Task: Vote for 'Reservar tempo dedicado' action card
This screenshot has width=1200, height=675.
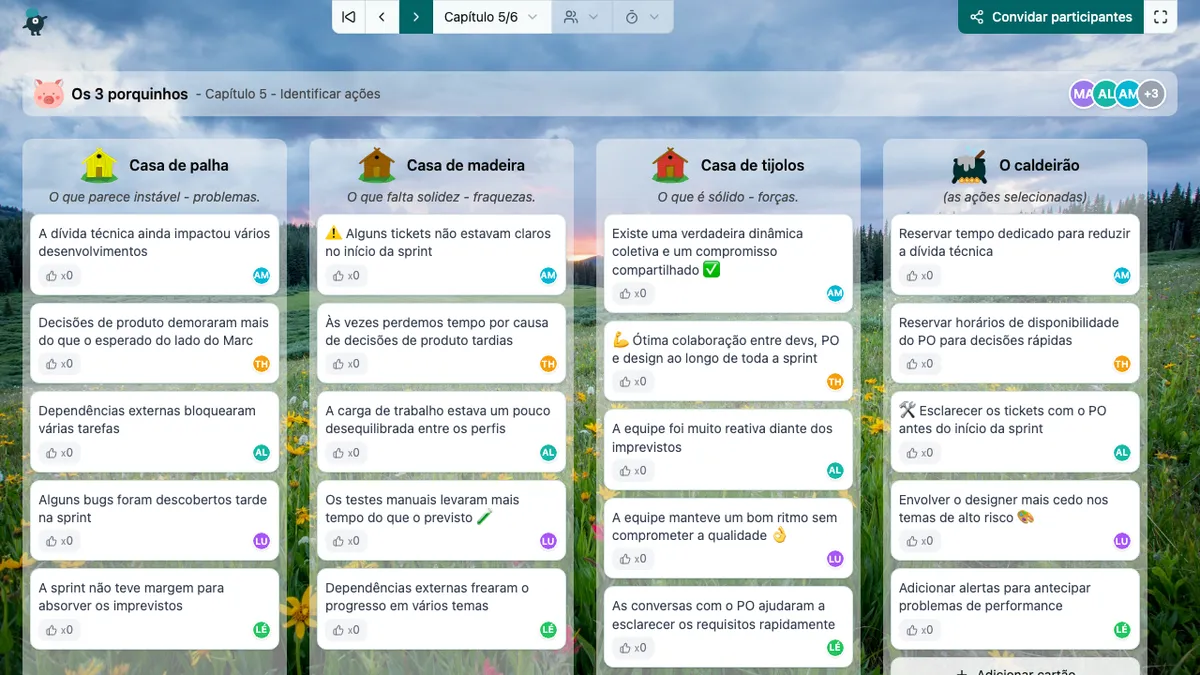Action: 920,276
